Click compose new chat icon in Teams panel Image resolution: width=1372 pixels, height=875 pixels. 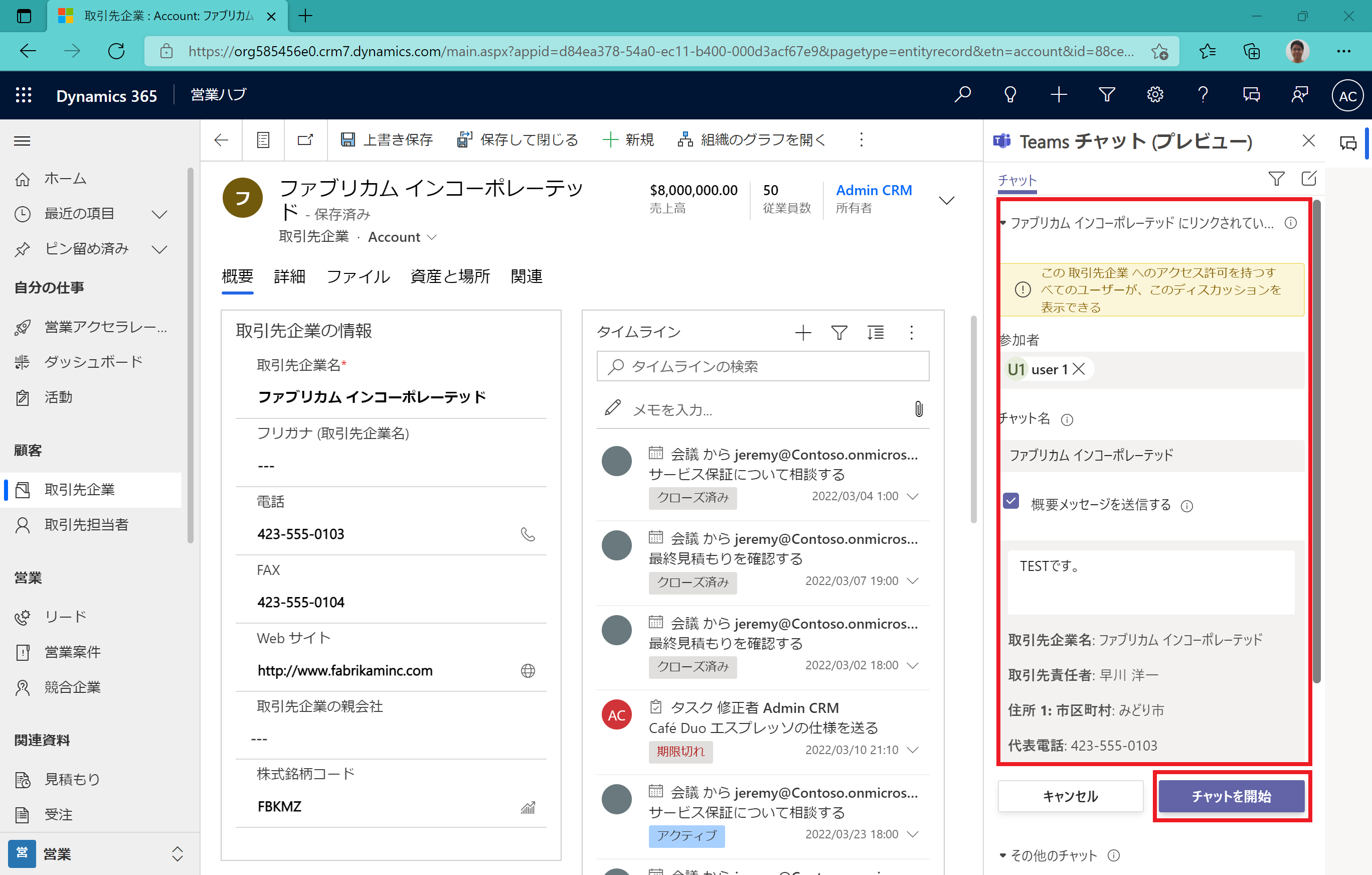coord(1309,179)
